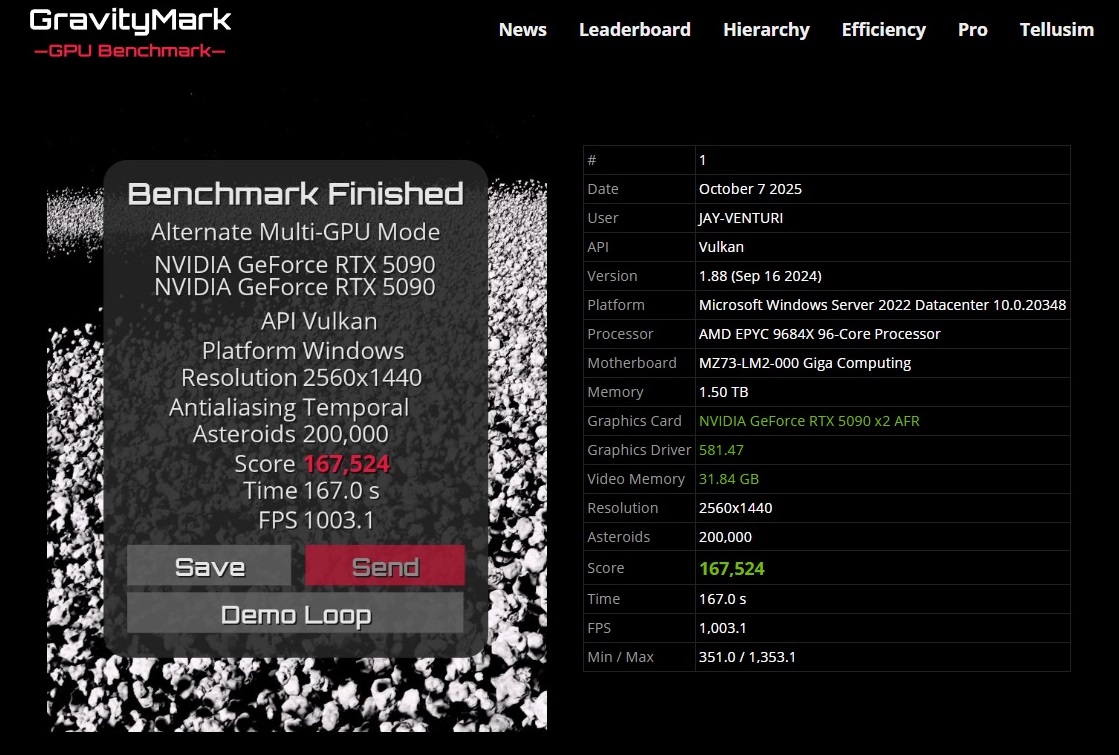Click the red Send button
Viewport: 1119px width, 755px height.
tap(385, 566)
